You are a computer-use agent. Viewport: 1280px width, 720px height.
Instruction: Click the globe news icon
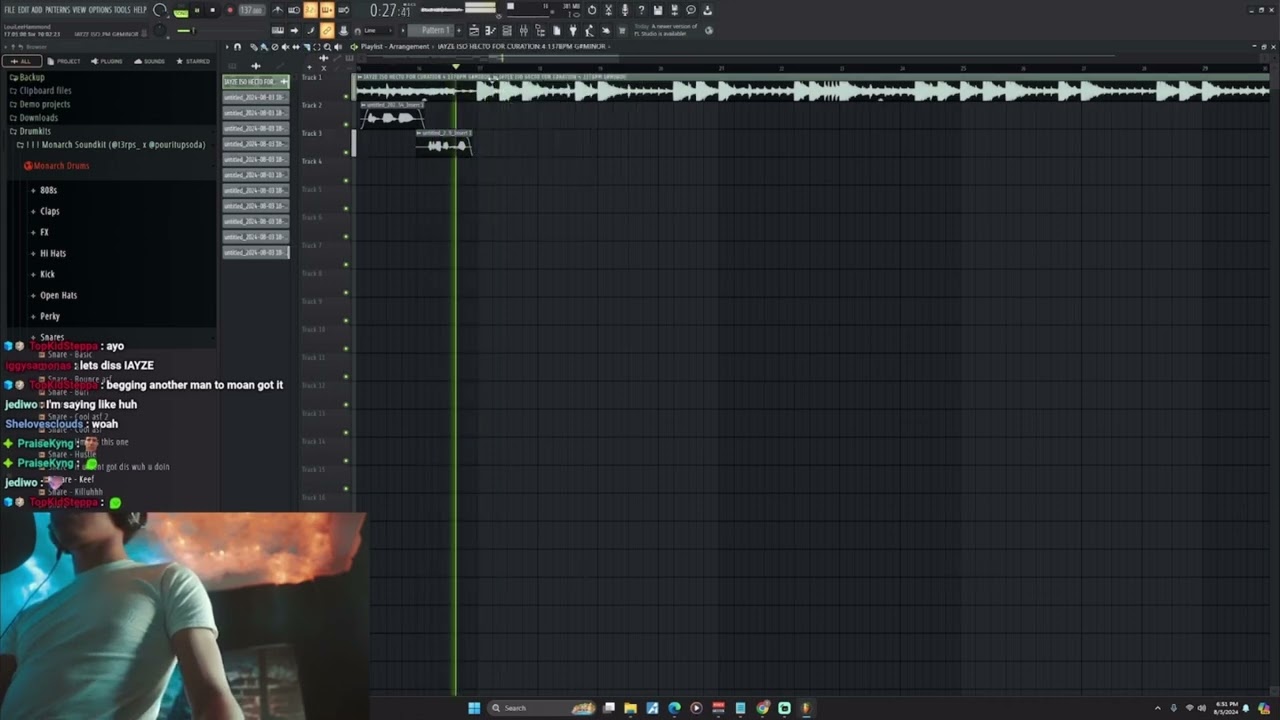tap(709, 31)
